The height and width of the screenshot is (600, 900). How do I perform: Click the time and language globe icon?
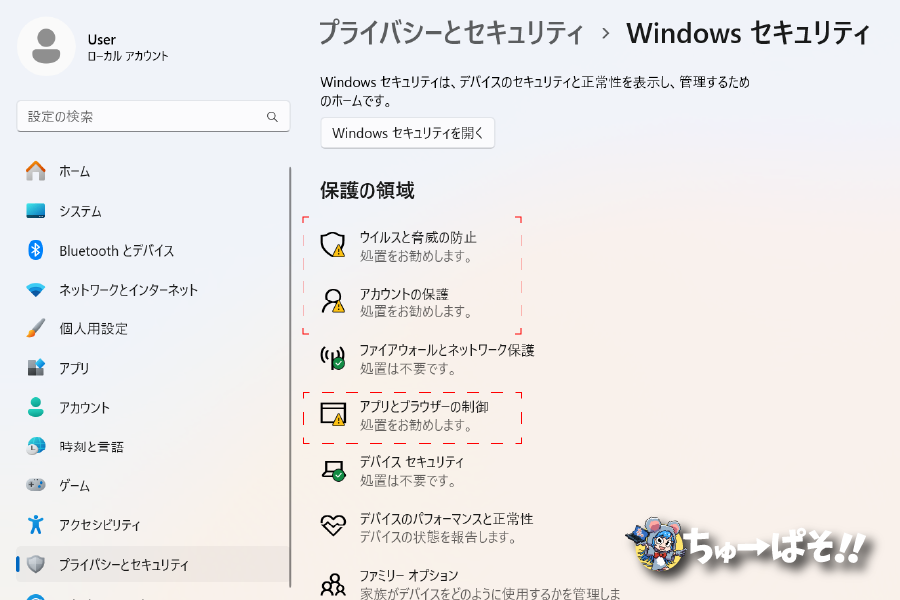pos(36,446)
